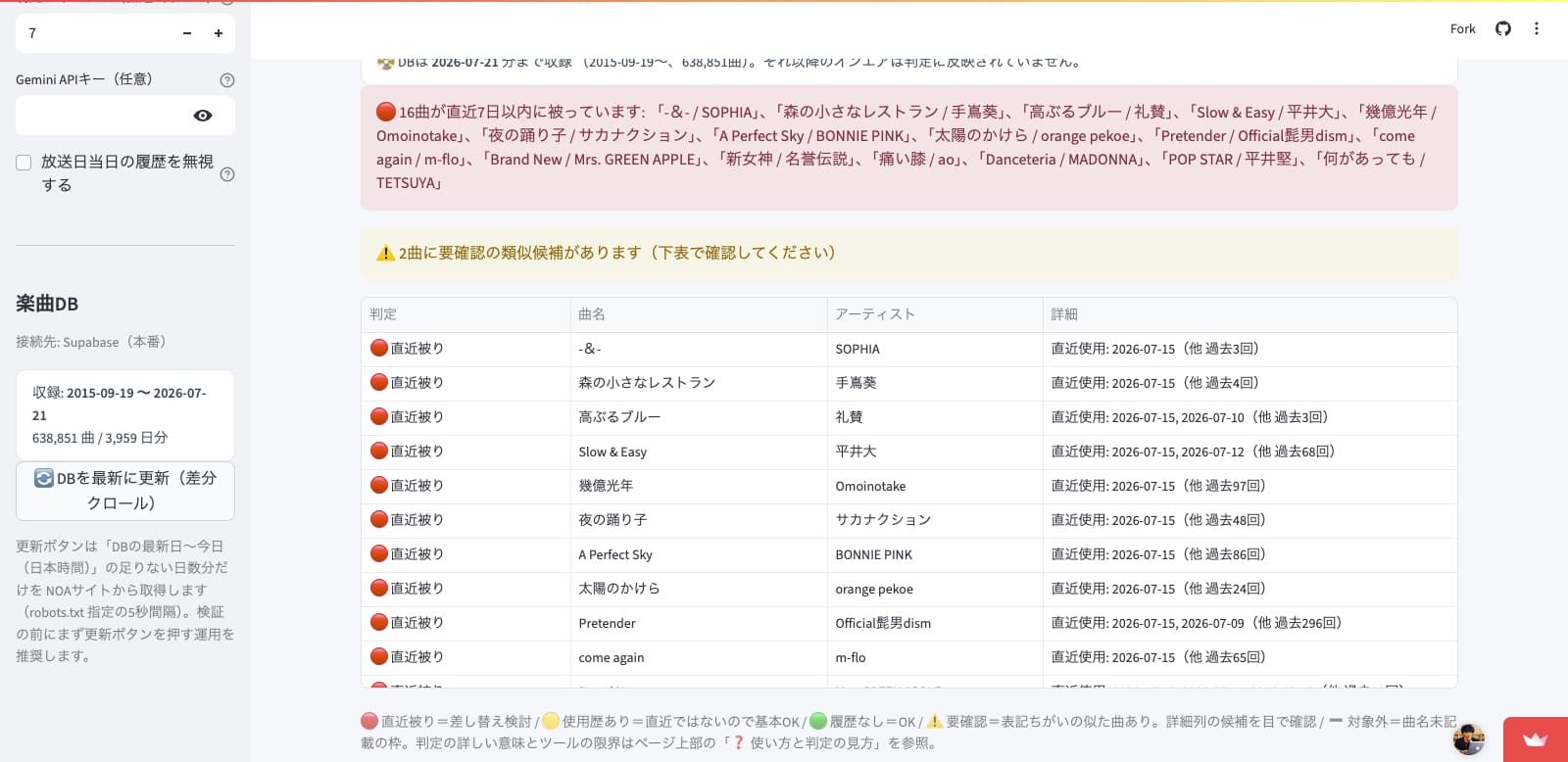Click artist cell BONNIE PINK
Image resolution: width=1568 pixels, height=762 pixels.
tap(935, 554)
